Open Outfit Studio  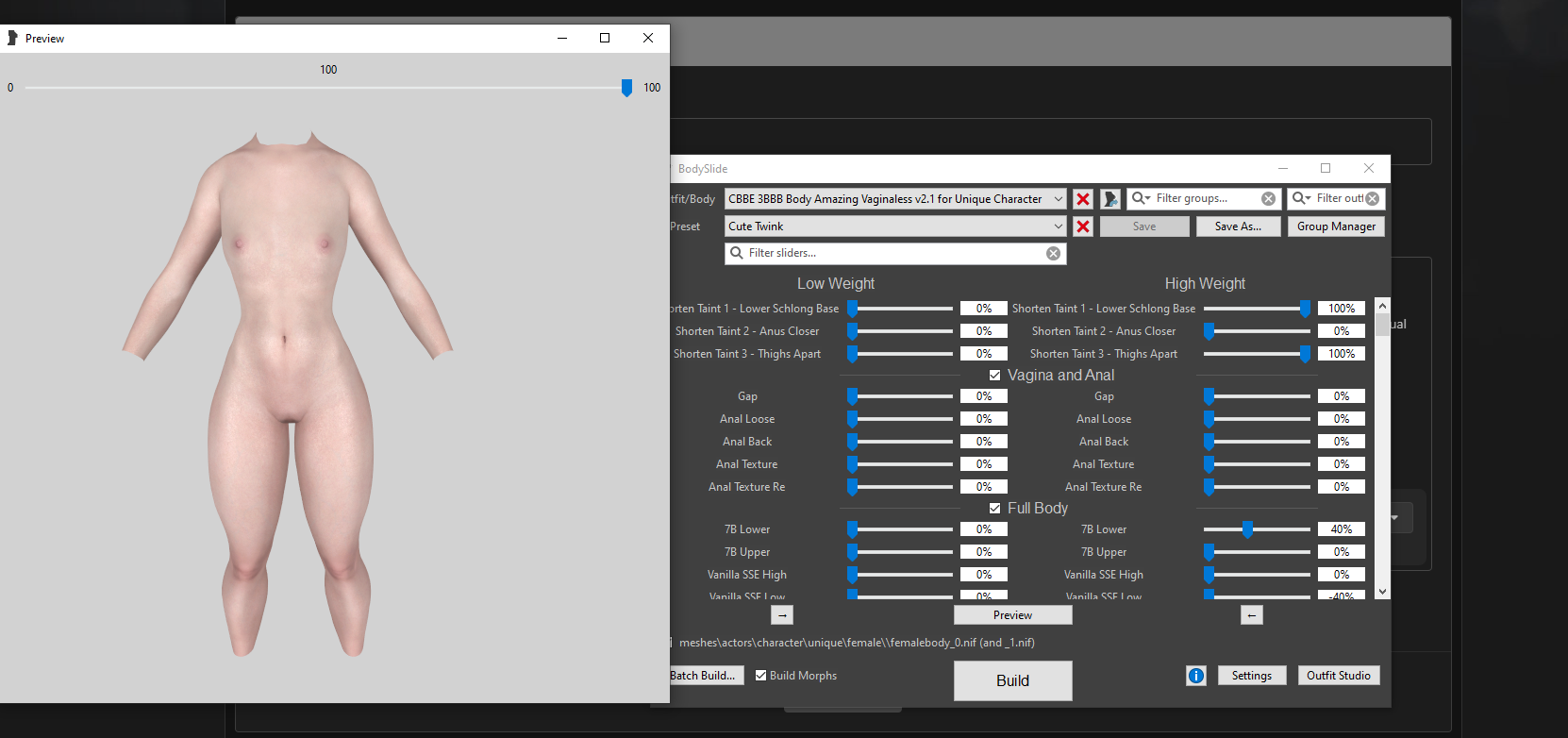point(1338,676)
